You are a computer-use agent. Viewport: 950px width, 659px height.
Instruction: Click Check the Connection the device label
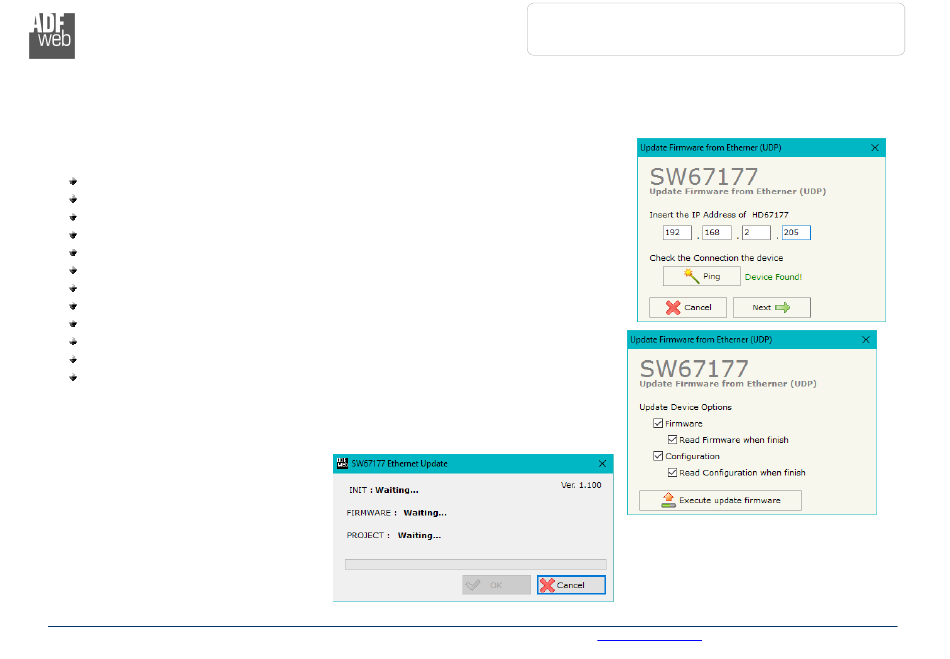(716, 258)
